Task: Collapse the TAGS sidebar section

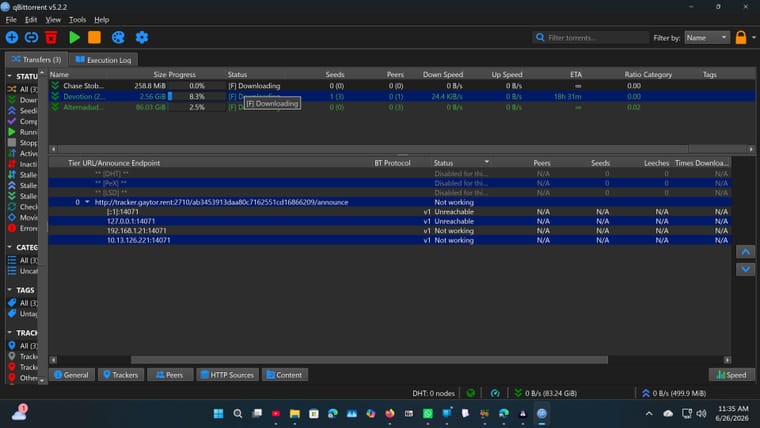Action: (10, 290)
